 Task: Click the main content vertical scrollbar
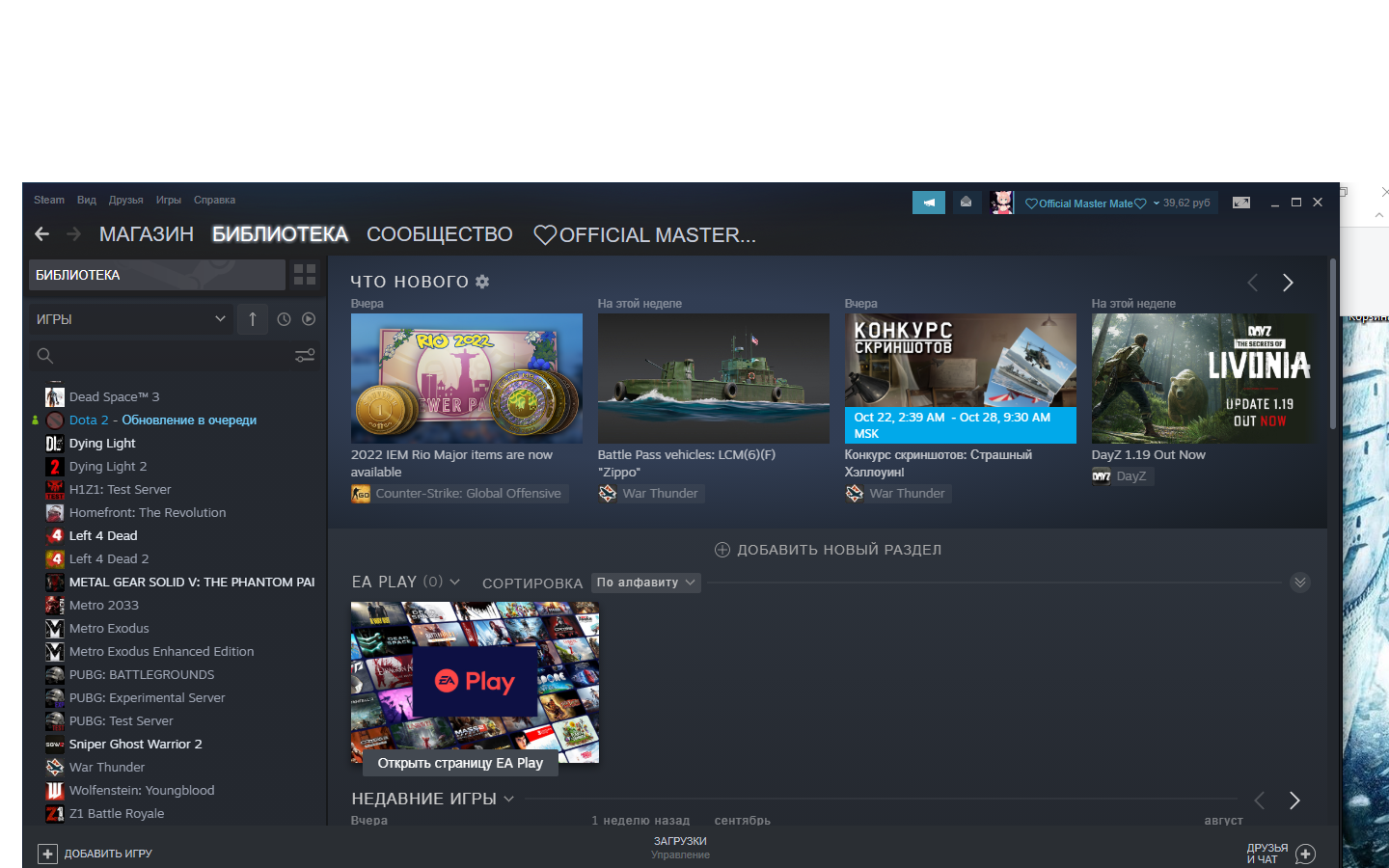1333,343
